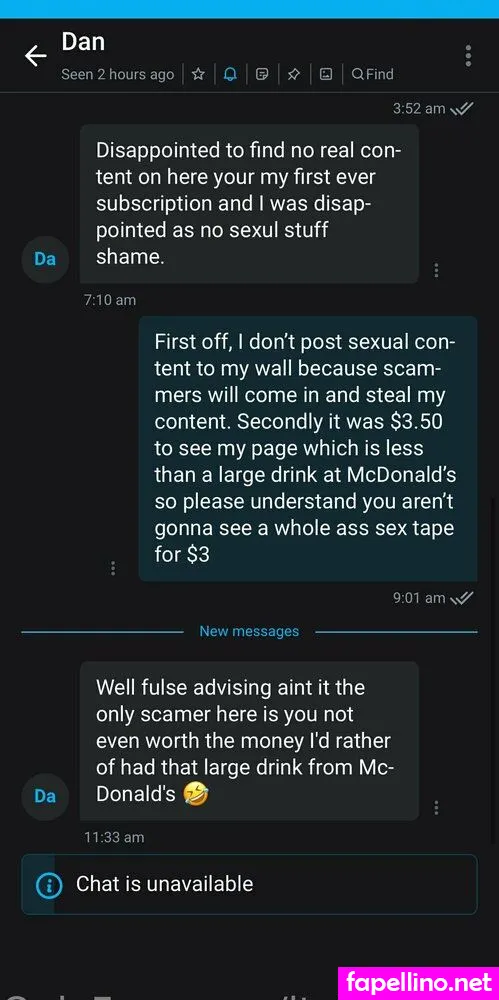Pin this conversation with pin icon
The height and width of the screenshot is (1000, 499).
click(x=294, y=75)
